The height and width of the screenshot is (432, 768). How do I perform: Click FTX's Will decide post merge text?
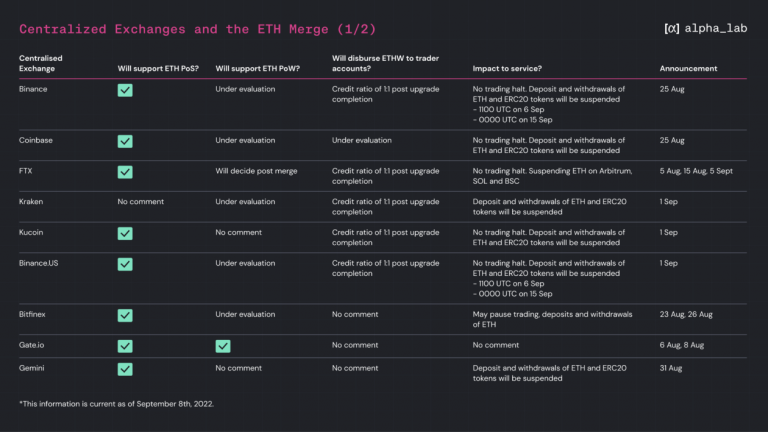[256, 171]
